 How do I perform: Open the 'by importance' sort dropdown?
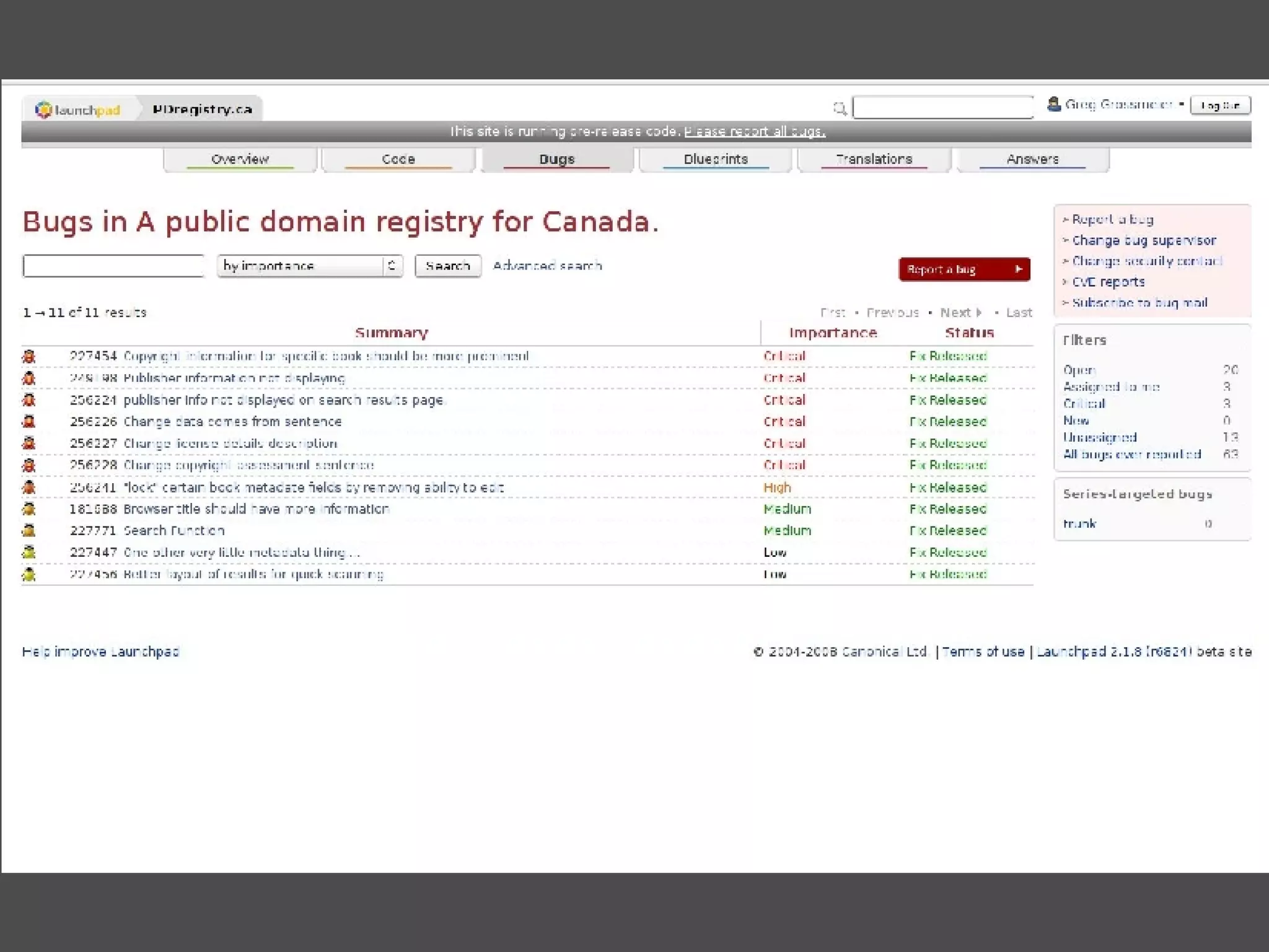click(x=310, y=266)
